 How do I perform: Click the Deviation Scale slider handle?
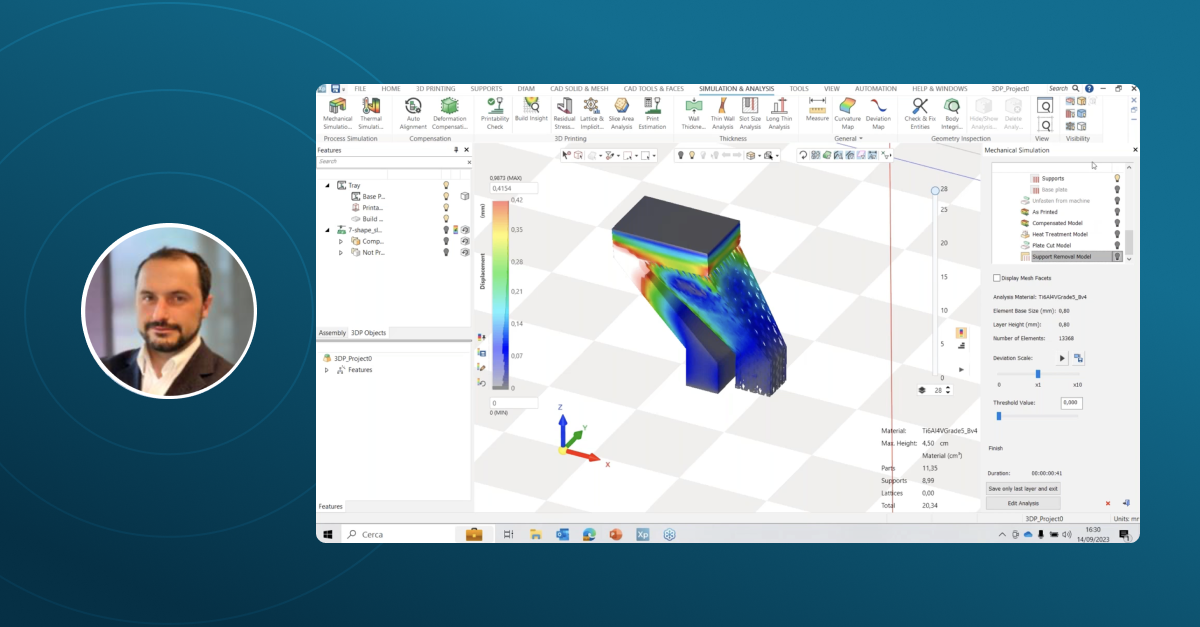point(1037,373)
